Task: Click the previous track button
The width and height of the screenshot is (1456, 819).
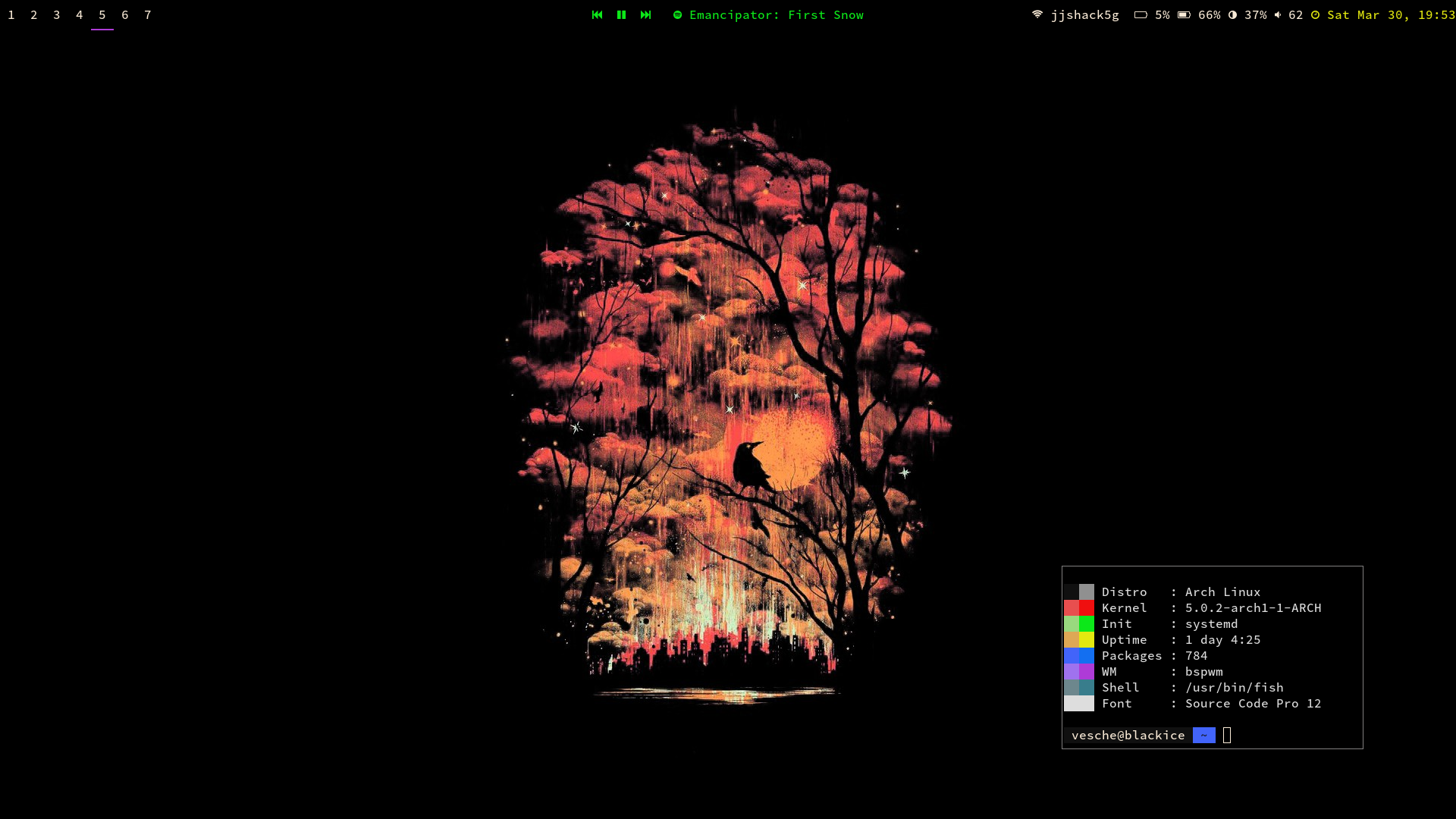Action: point(597,15)
